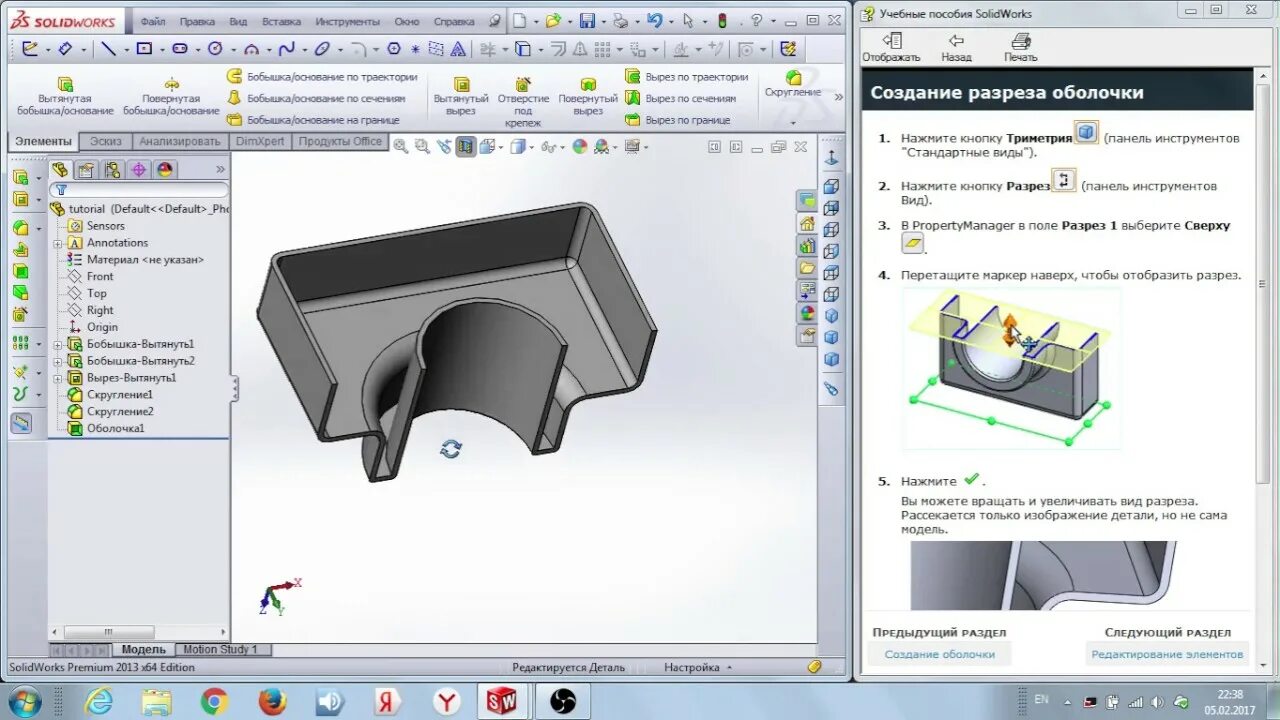
Task: Follow the Редактирование элементов link
Action: (1167, 654)
